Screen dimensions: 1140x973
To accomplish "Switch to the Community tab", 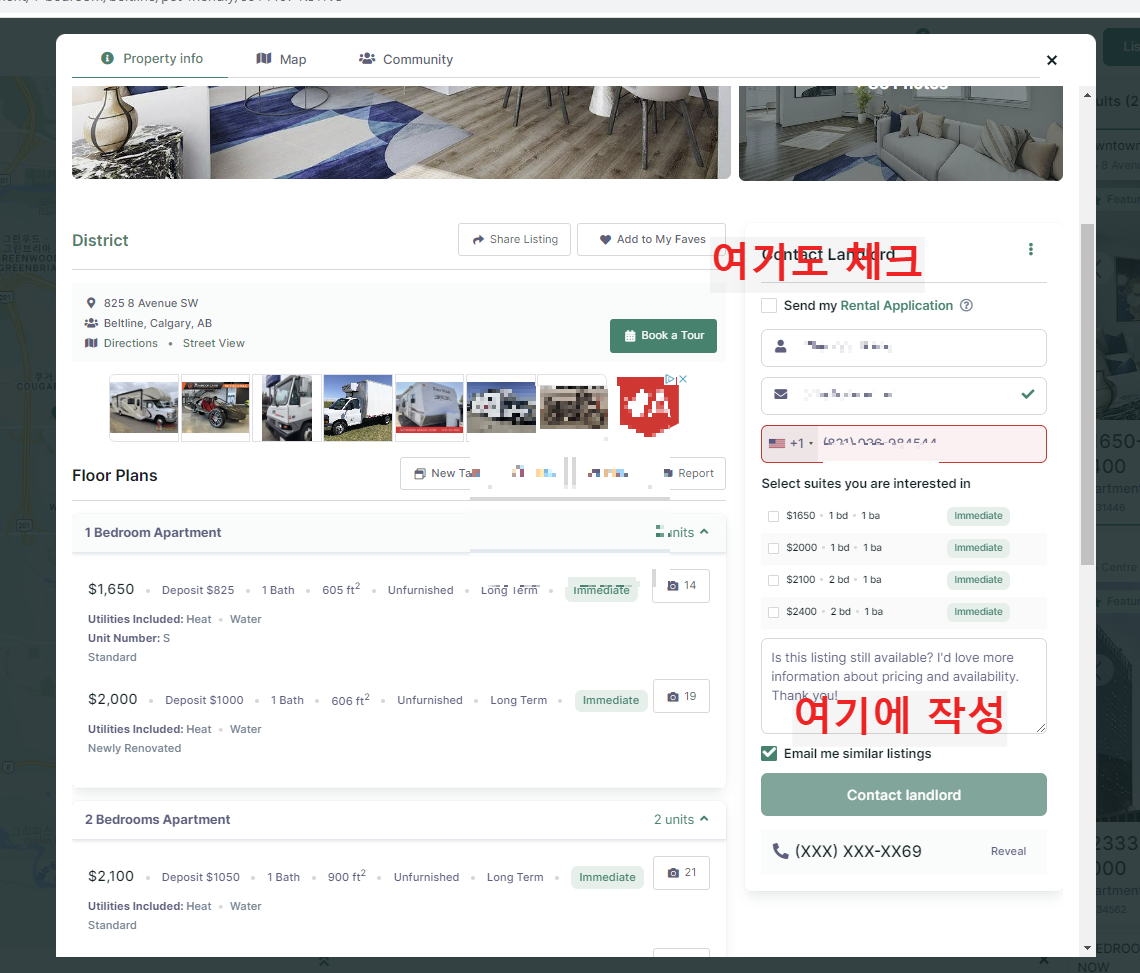I will 406,59.
